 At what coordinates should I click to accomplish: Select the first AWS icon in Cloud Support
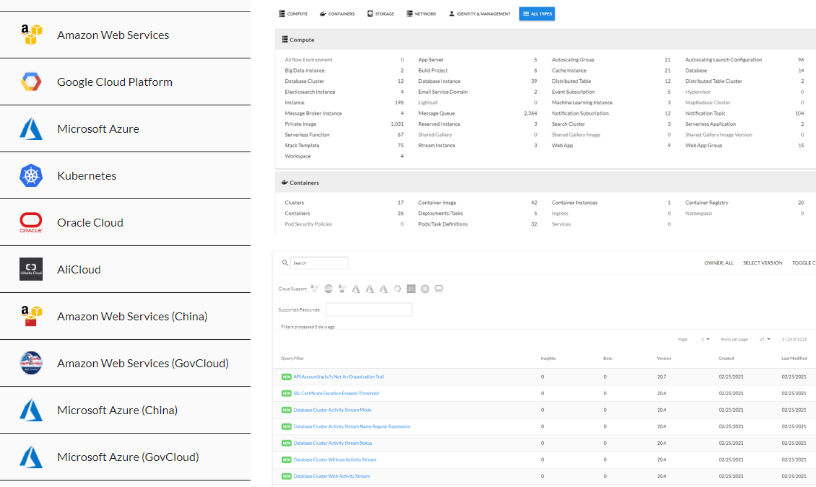click(314, 289)
